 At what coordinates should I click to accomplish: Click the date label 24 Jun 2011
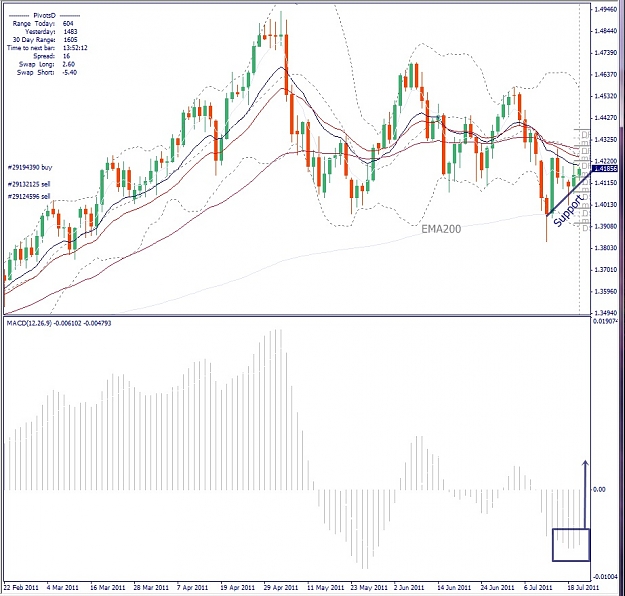coord(497,588)
